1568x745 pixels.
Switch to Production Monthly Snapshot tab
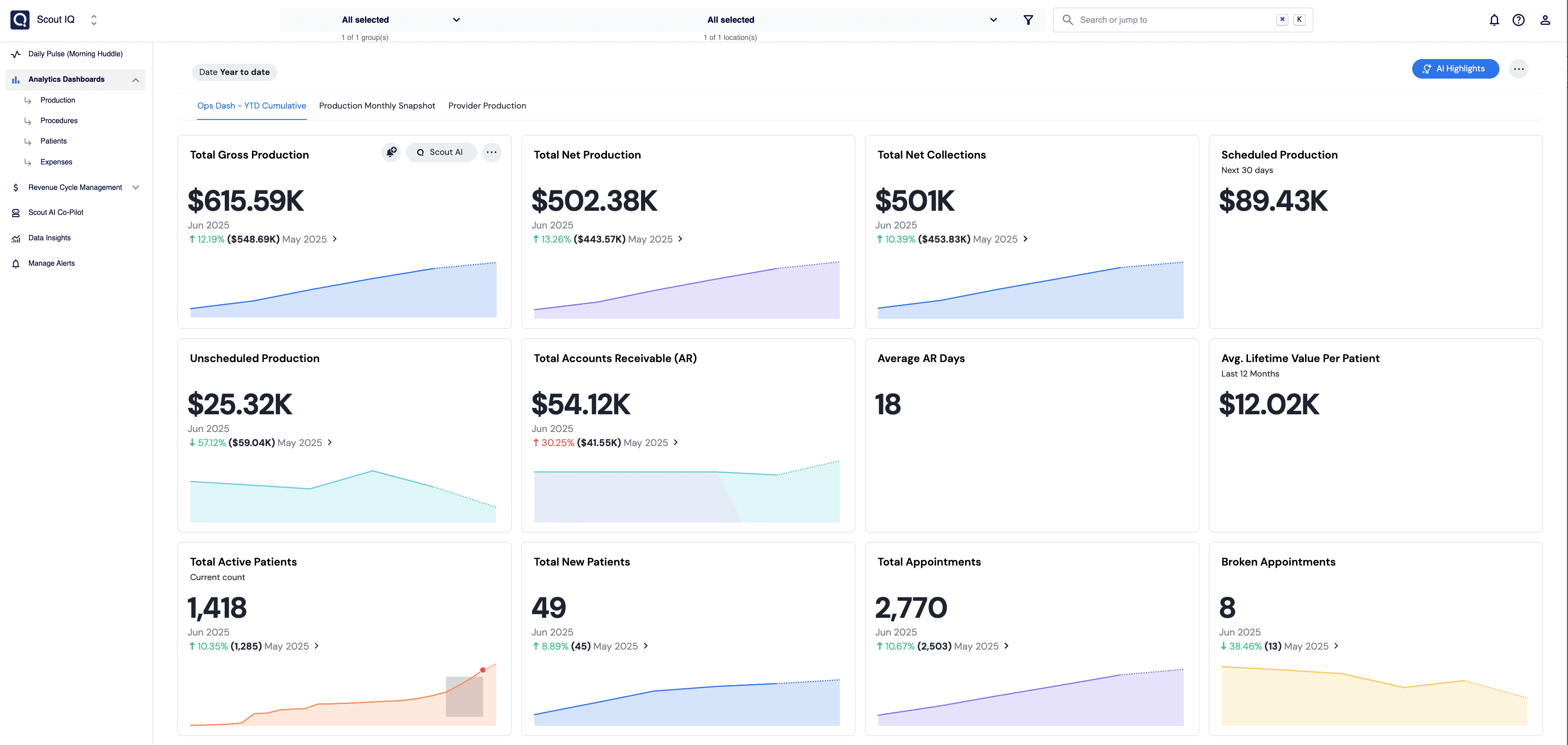point(377,106)
